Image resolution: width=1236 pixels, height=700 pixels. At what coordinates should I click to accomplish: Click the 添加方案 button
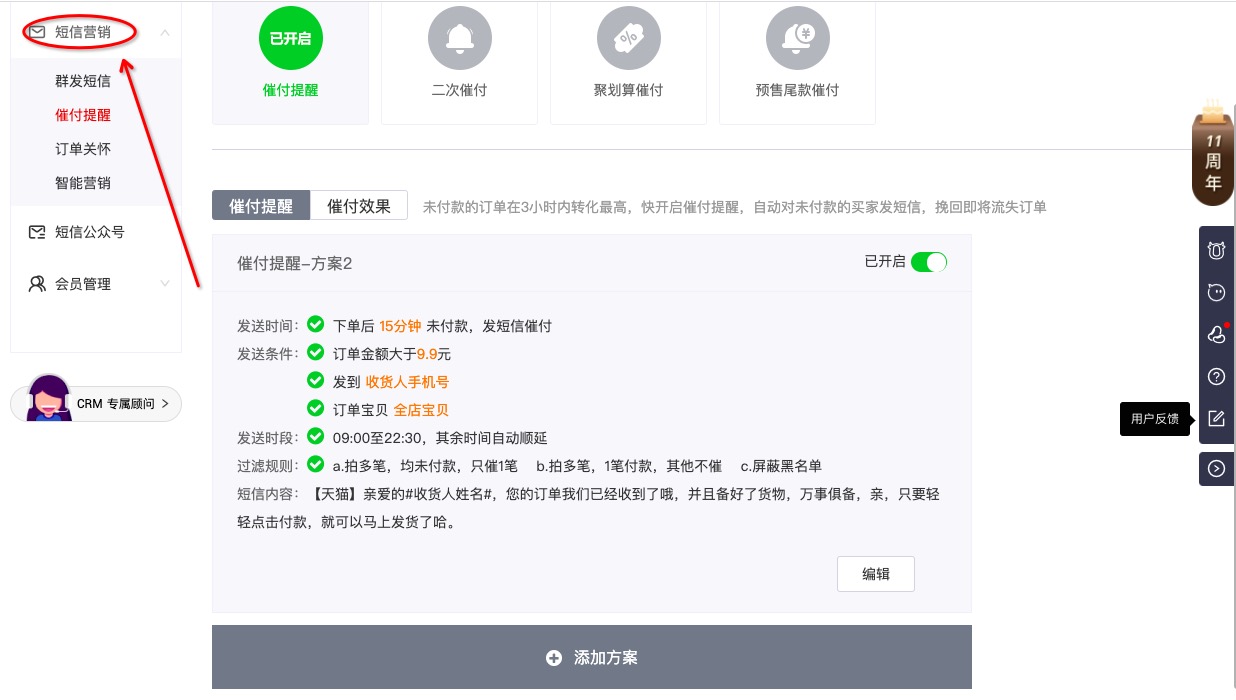click(x=591, y=658)
